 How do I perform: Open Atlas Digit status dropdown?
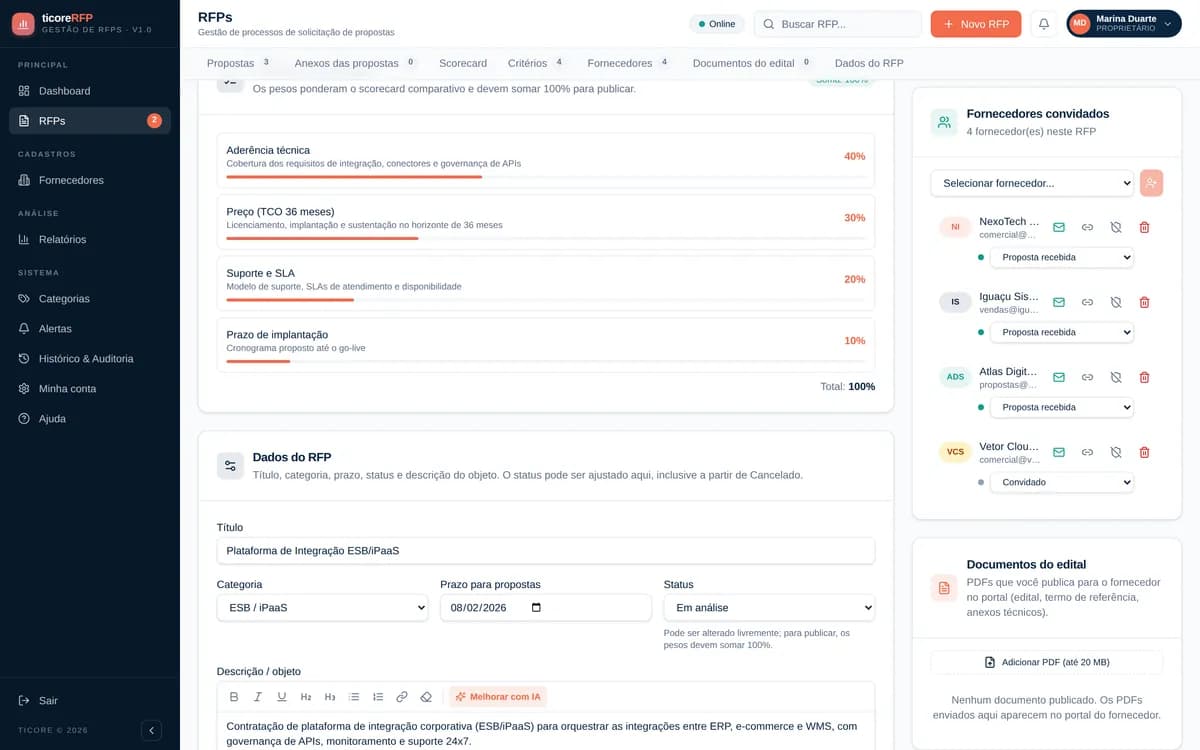point(1062,407)
